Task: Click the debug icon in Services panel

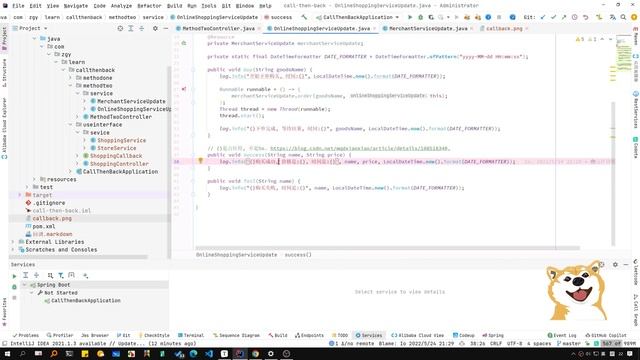Action: coord(14,287)
